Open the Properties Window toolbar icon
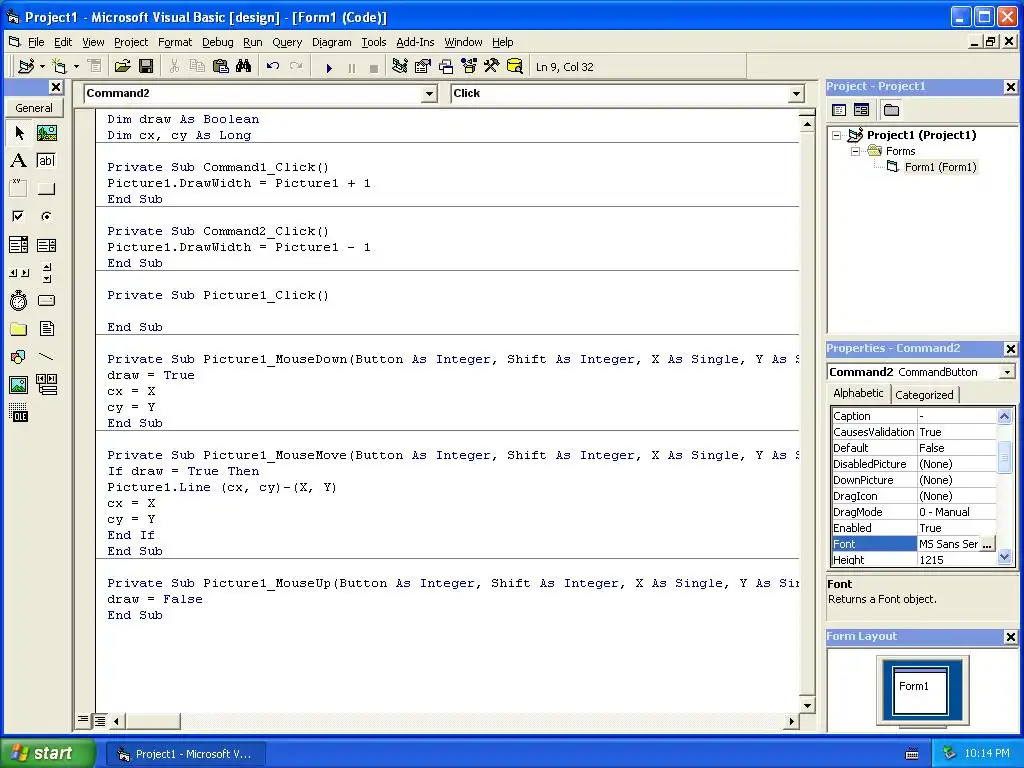The width and height of the screenshot is (1024, 768). [423, 67]
